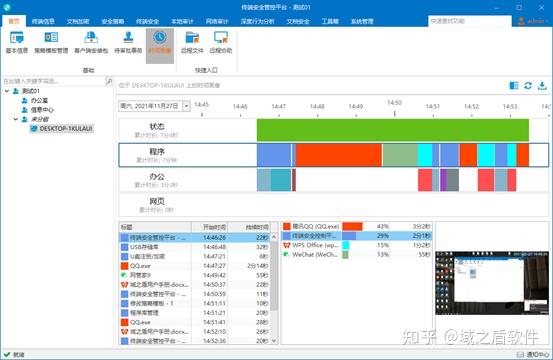Click the QQ.exe row started at 14:47:27

tap(195, 266)
